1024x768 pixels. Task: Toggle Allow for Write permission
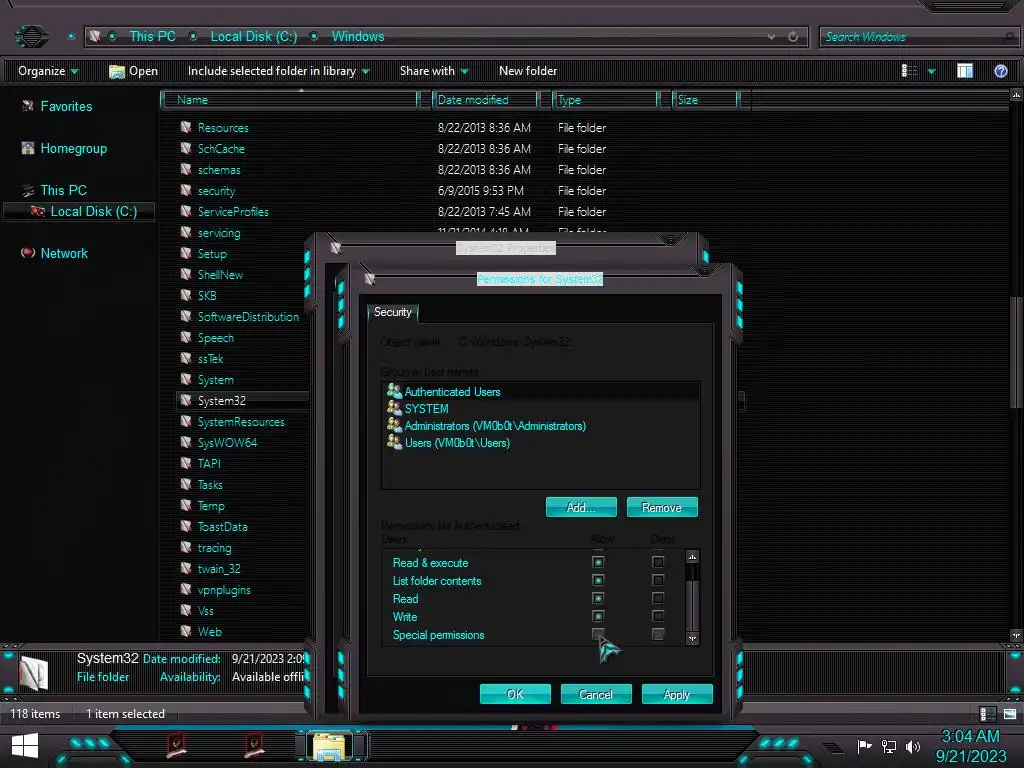tap(598, 616)
